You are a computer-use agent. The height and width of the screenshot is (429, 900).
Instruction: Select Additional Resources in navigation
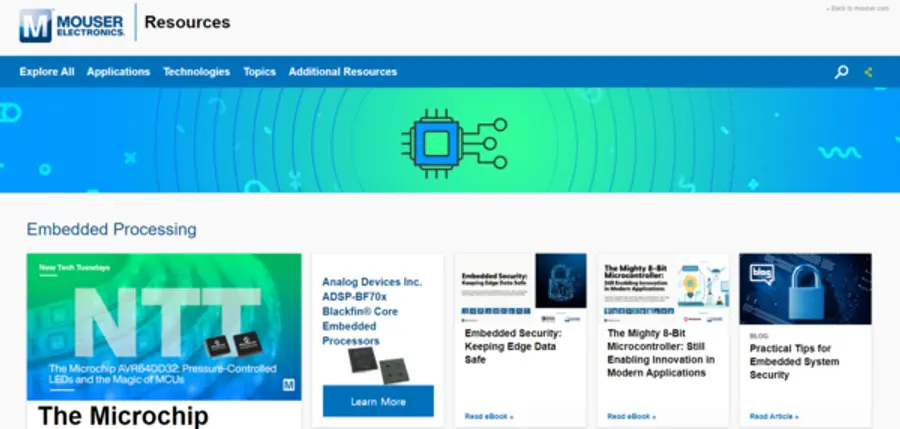342,72
